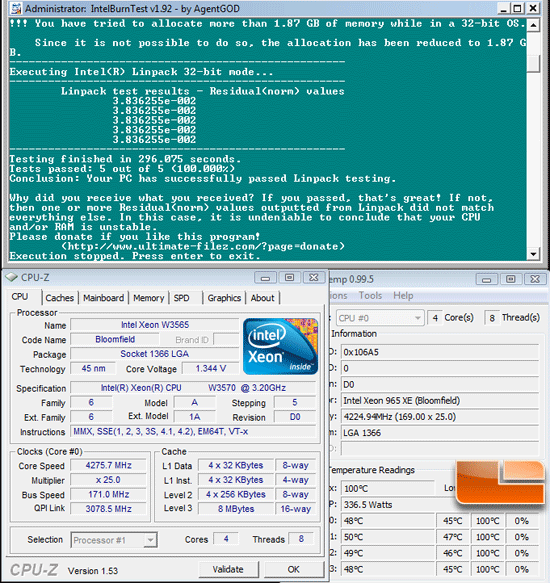Open the Tools menu
The height and width of the screenshot is (583, 550).
coord(370,296)
